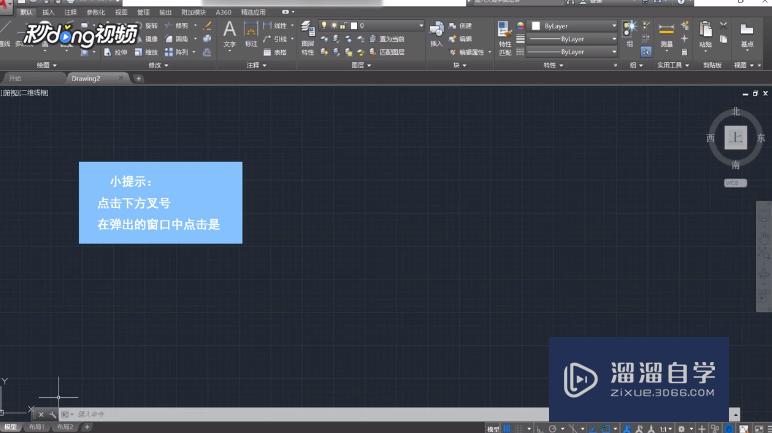Viewport: 772px width, 433px height.
Task: Click the cut scissors icon in clipboard panel
Action: click(x=723, y=25)
